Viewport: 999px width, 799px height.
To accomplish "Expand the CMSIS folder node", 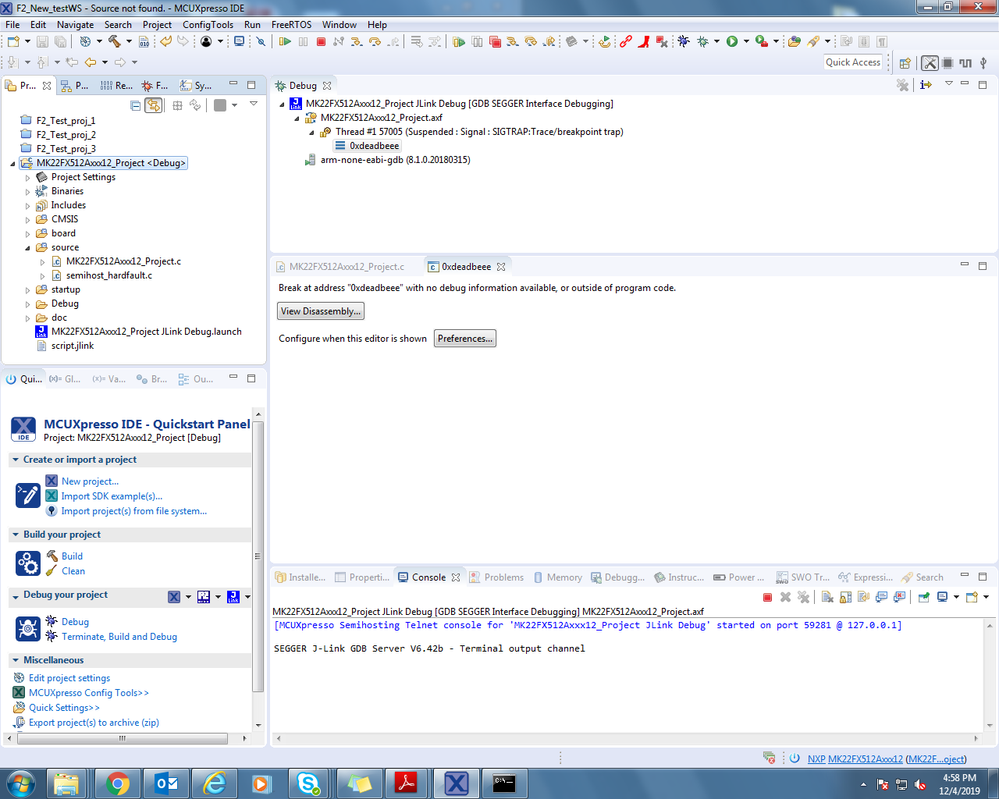I will [x=27, y=220].
